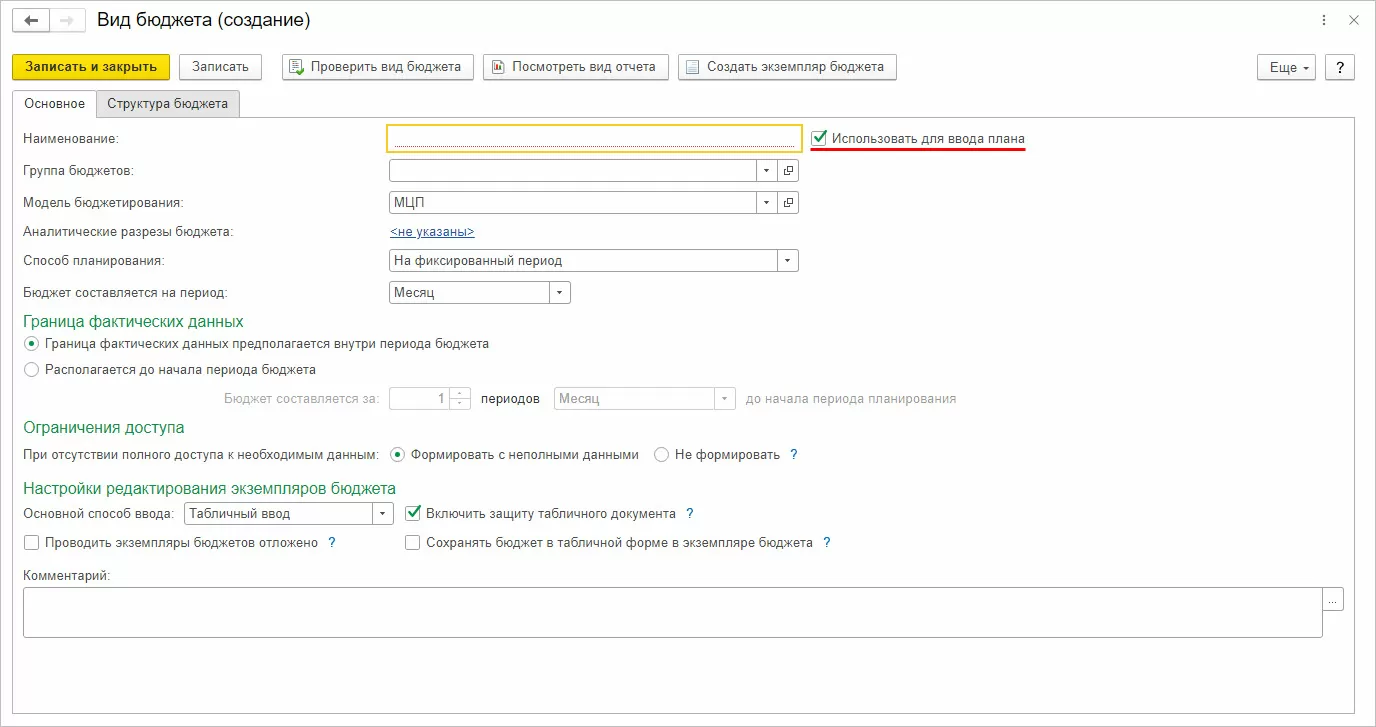Click the help question mark button

click(x=1339, y=67)
